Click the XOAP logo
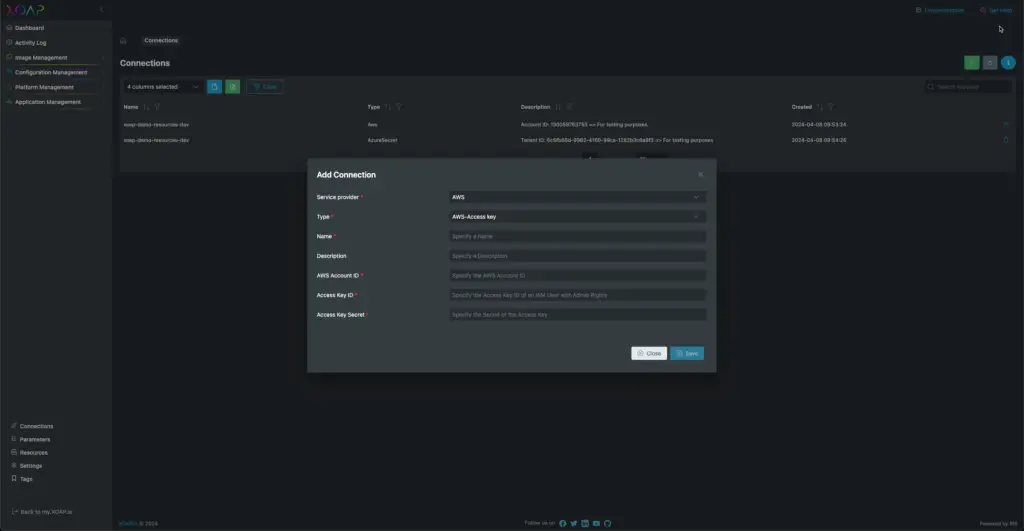 25,10
